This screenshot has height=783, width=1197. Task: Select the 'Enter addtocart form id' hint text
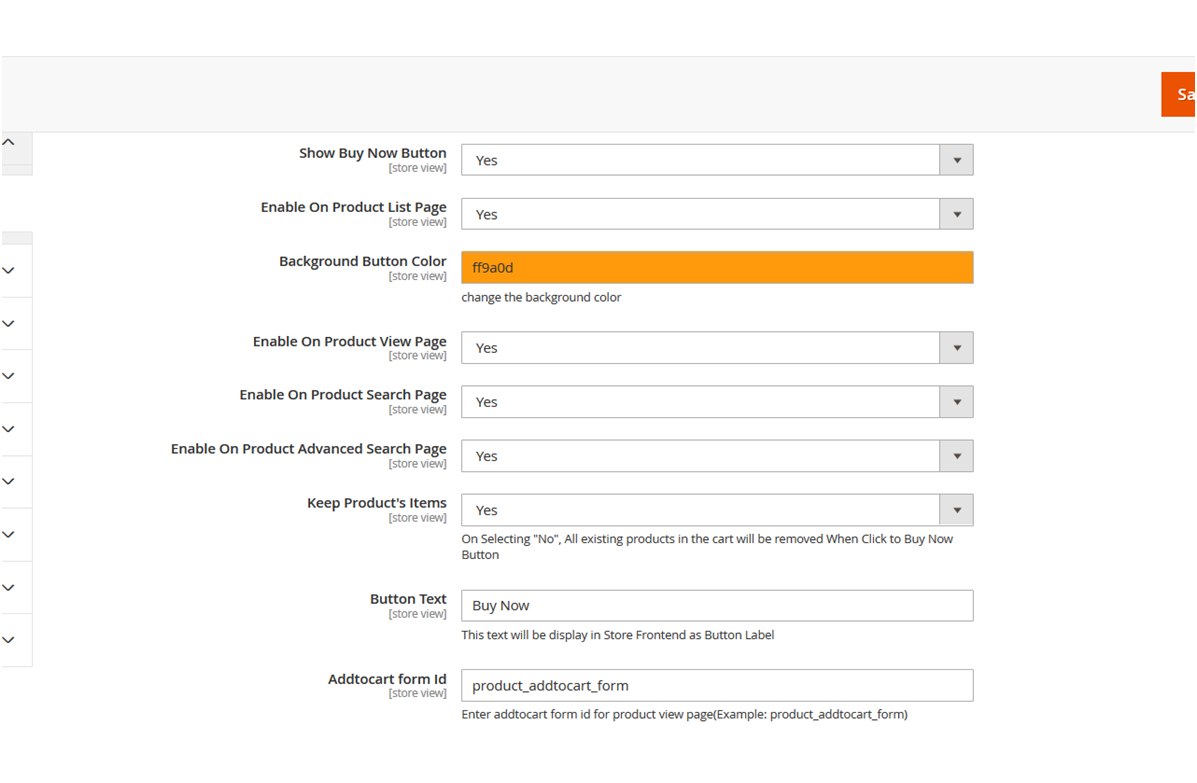click(685, 715)
